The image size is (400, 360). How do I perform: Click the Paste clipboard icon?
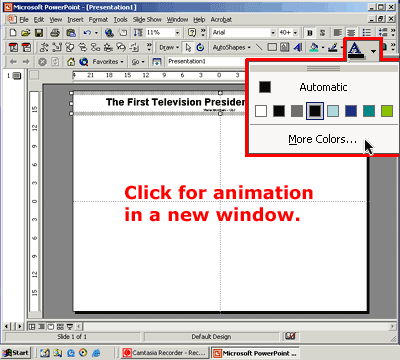click(x=71, y=33)
